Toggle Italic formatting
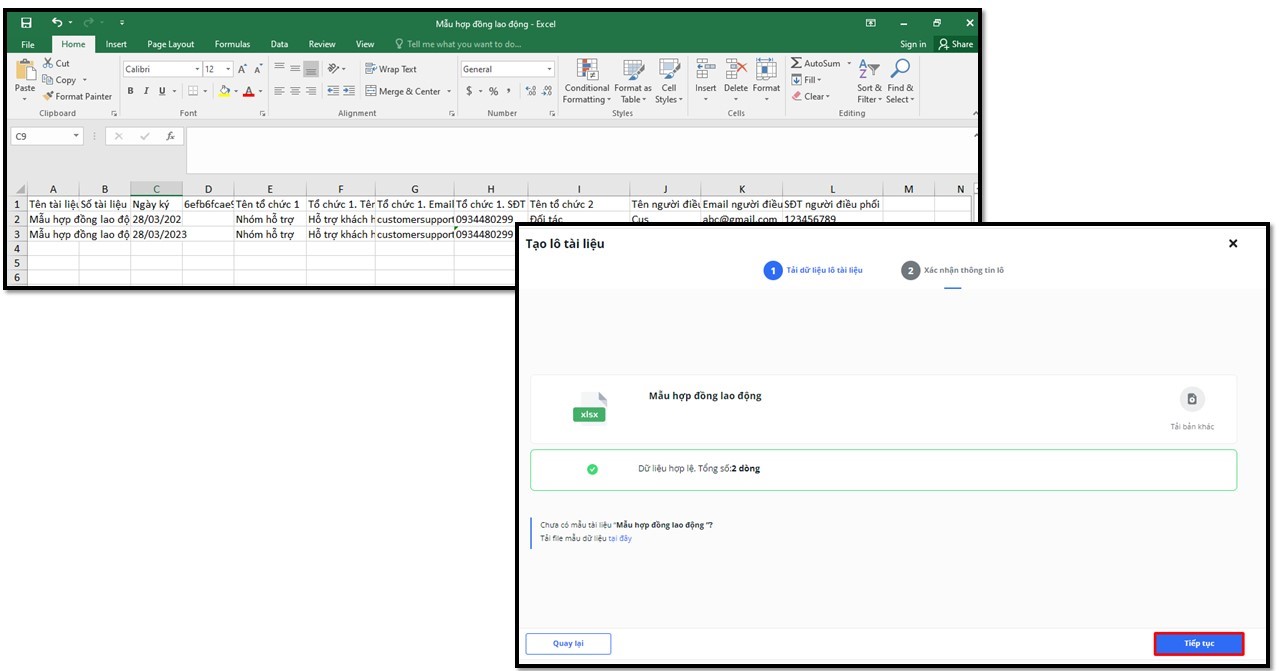Image resolution: width=1280 pixels, height=671 pixels. [x=146, y=91]
